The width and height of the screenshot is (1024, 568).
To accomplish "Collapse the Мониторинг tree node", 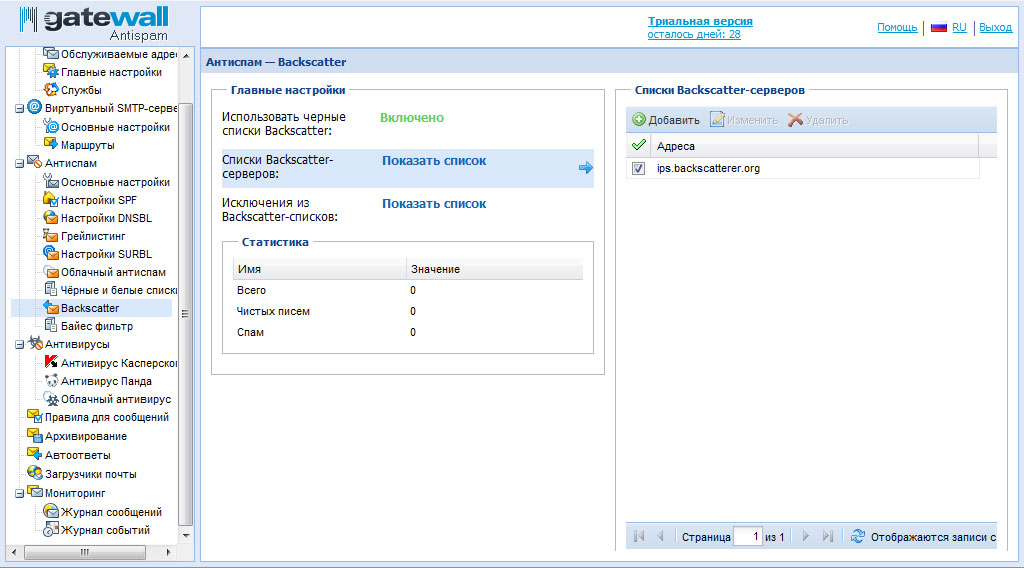I will (19, 494).
